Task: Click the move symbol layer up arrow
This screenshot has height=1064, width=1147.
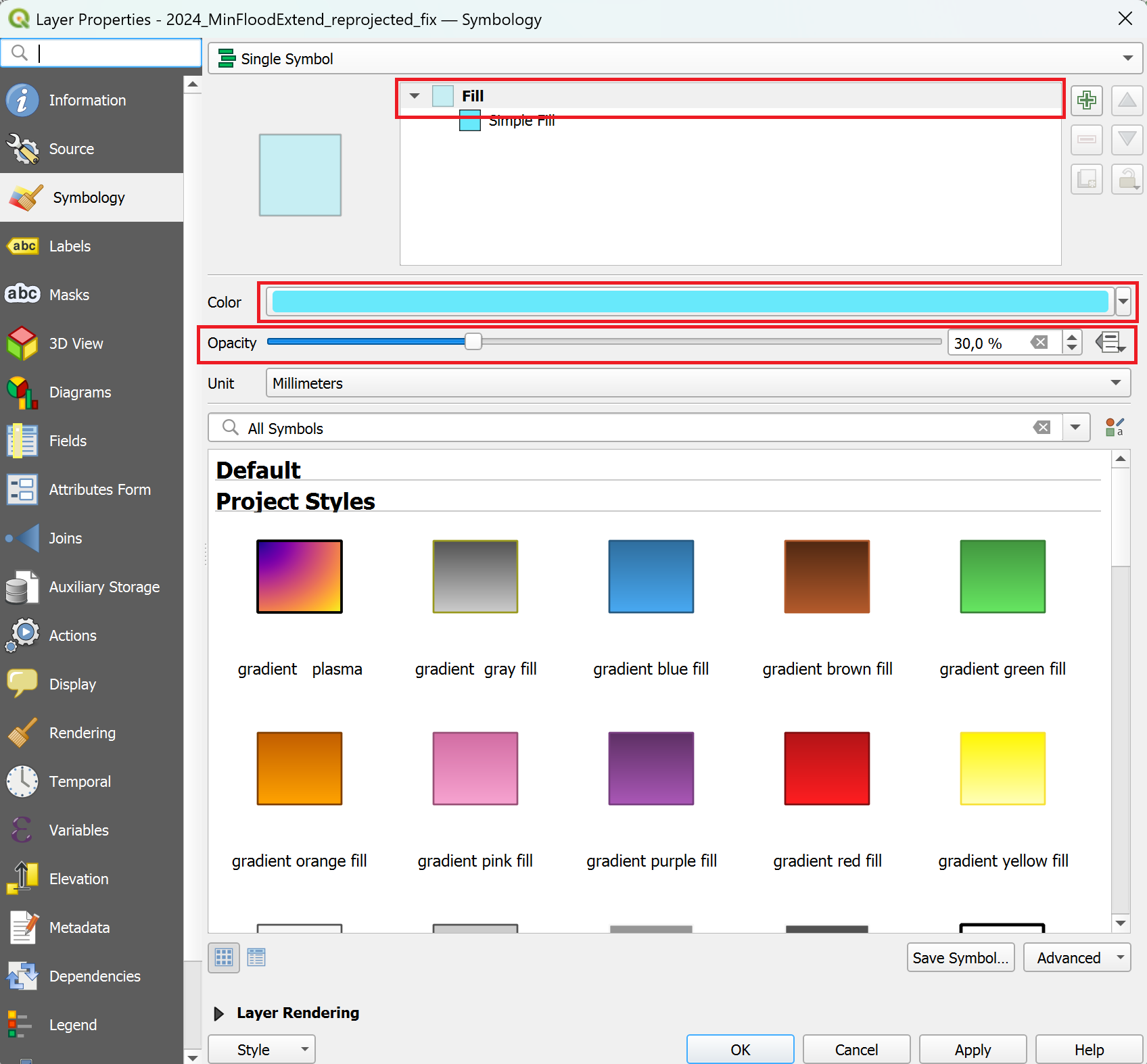Action: (1127, 101)
